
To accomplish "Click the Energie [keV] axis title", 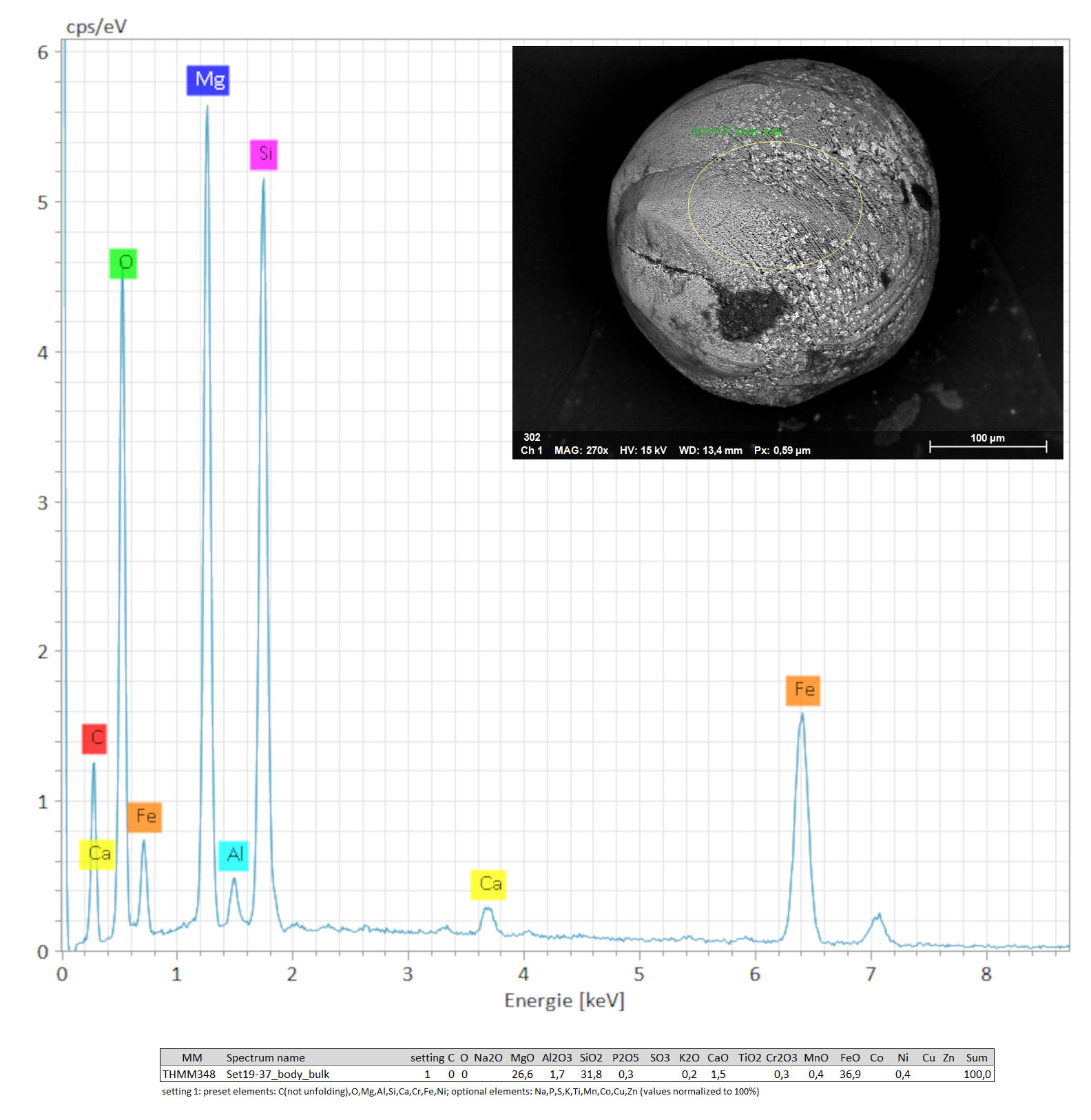I will [564, 1000].
